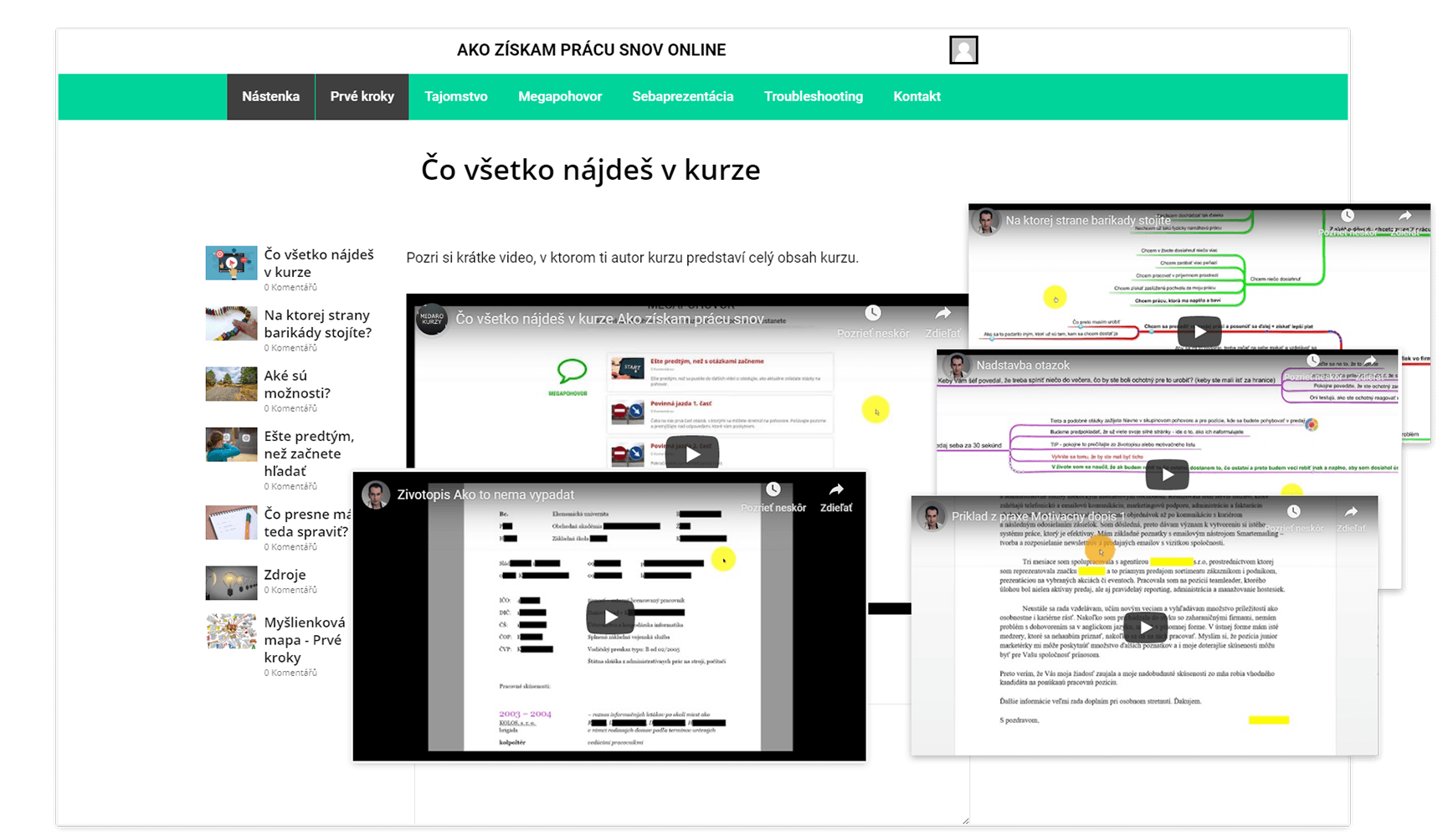Click watch later clock on Nadstavba otazok video
This screenshot has height=840, width=1443.
tap(1313, 361)
